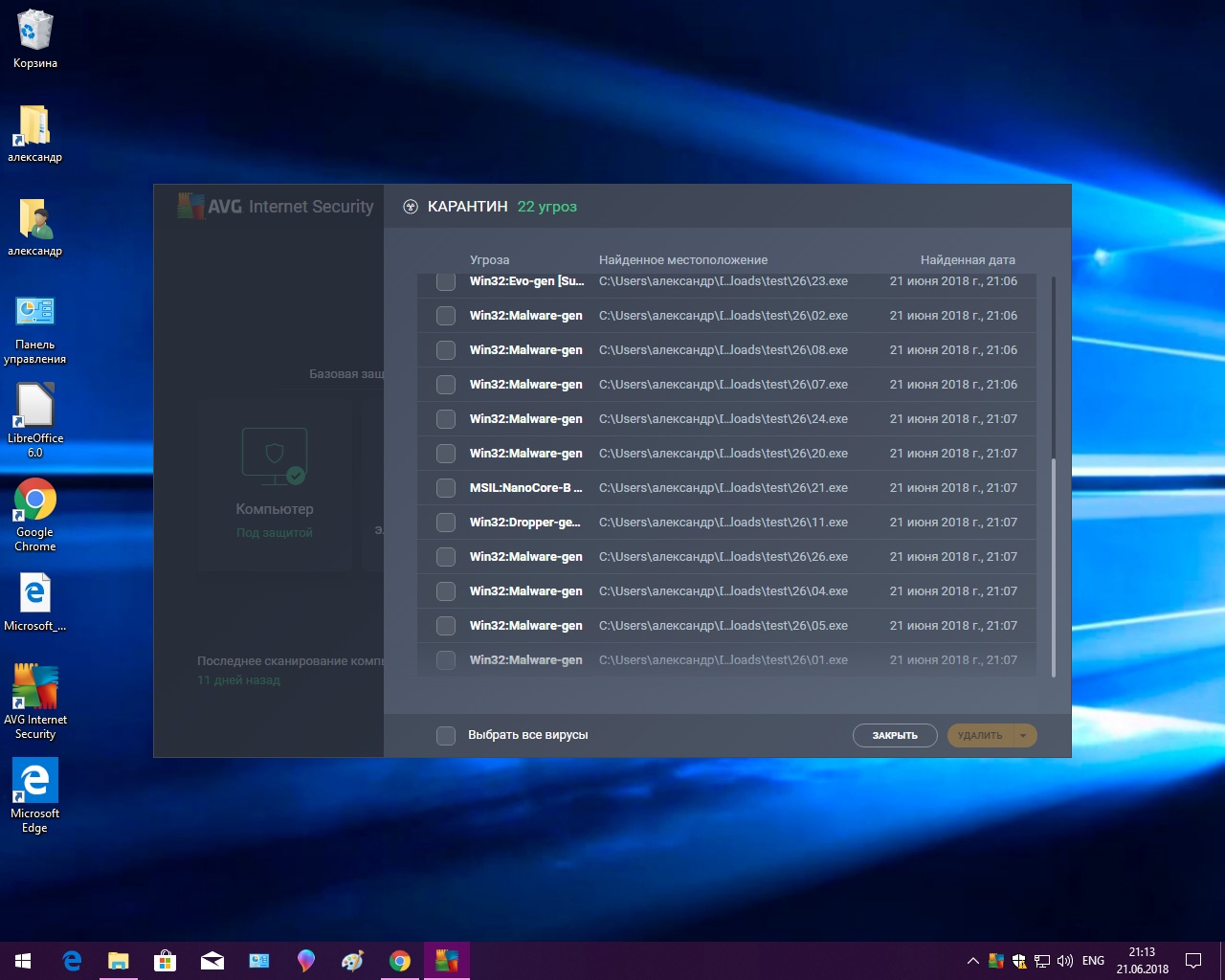Click the Закрыть button
The image size is (1225, 980).
point(895,735)
